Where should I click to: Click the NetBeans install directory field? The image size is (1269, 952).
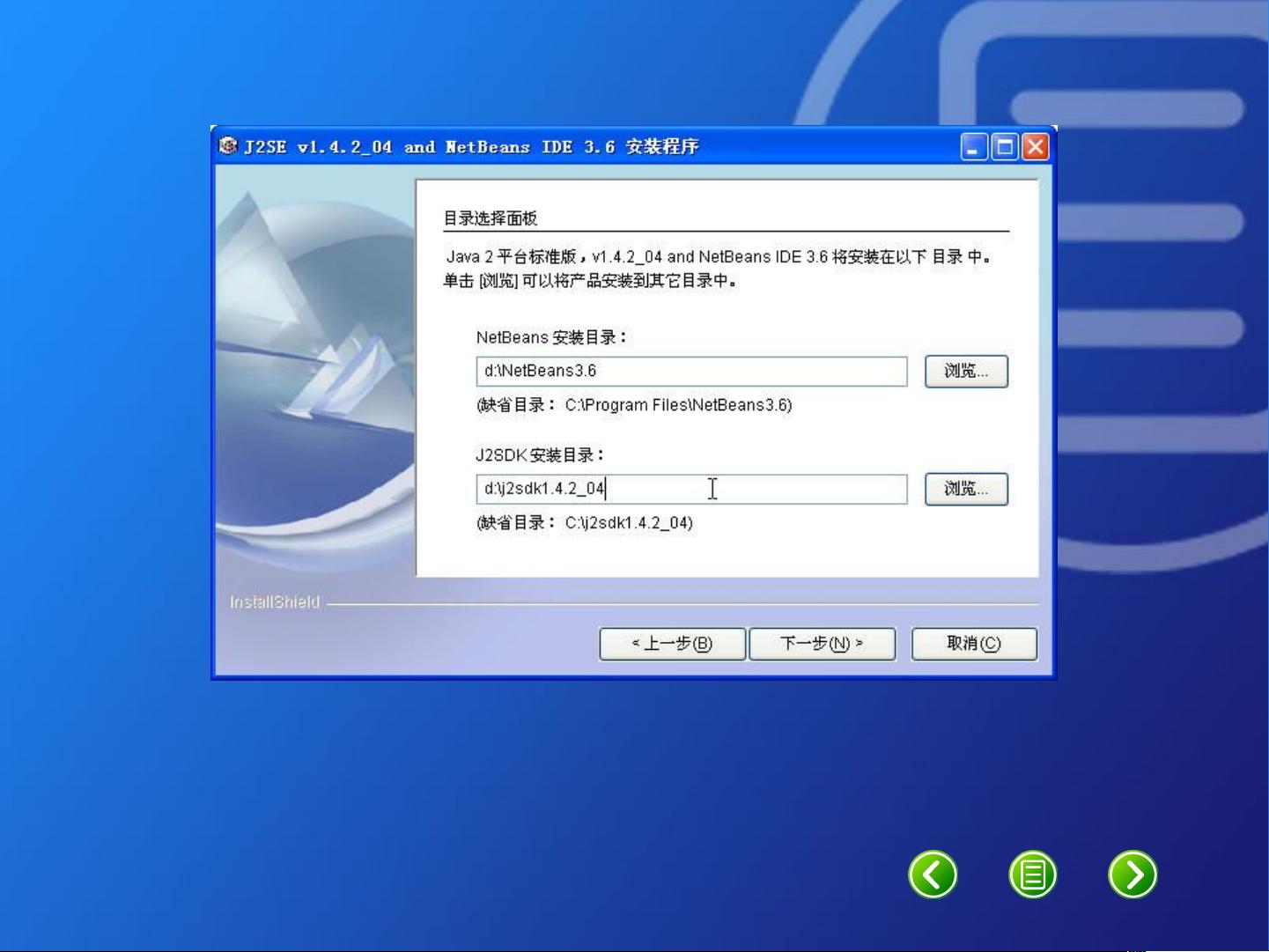click(x=691, y=371)
